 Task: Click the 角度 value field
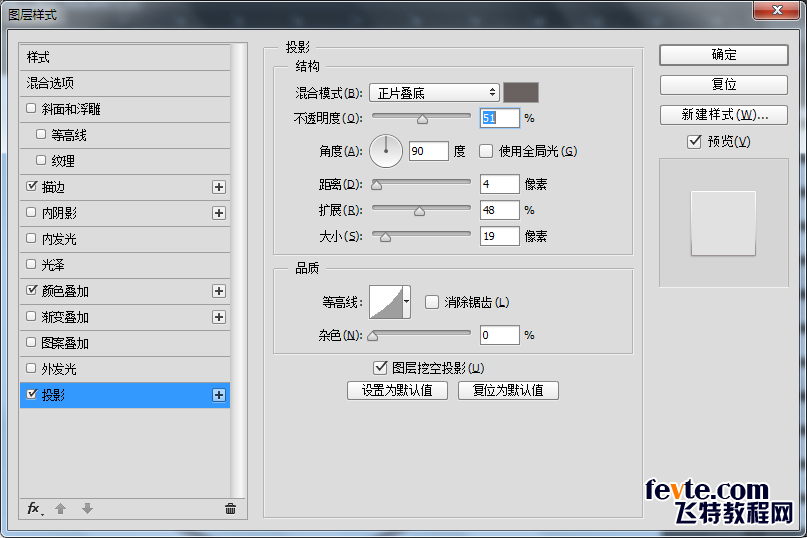(429, 151)
